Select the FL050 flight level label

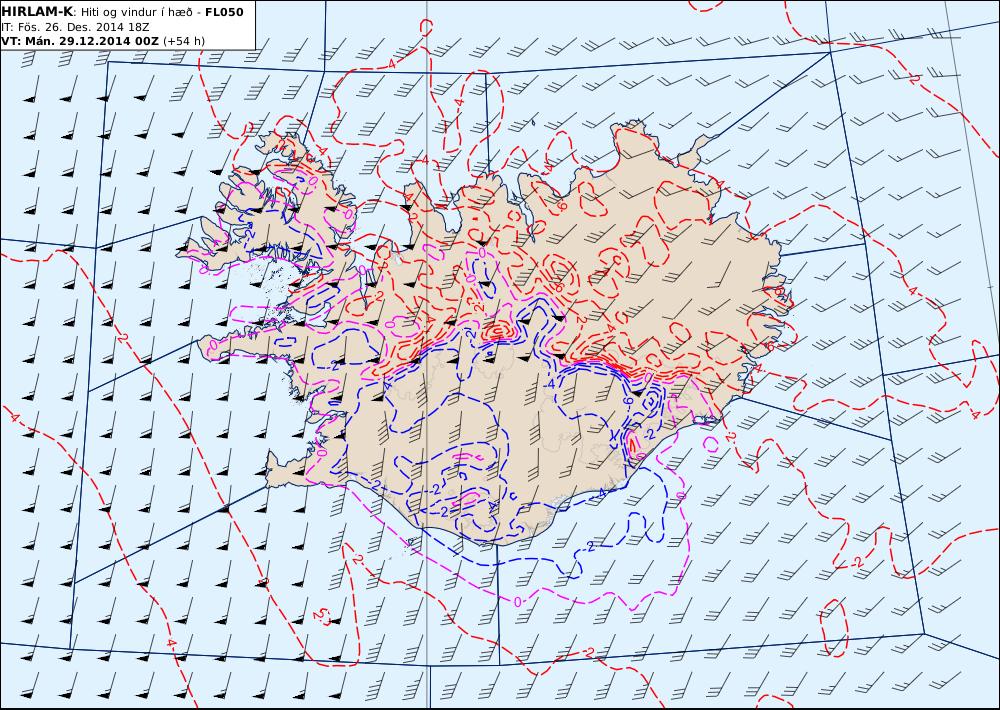[224, 12]
